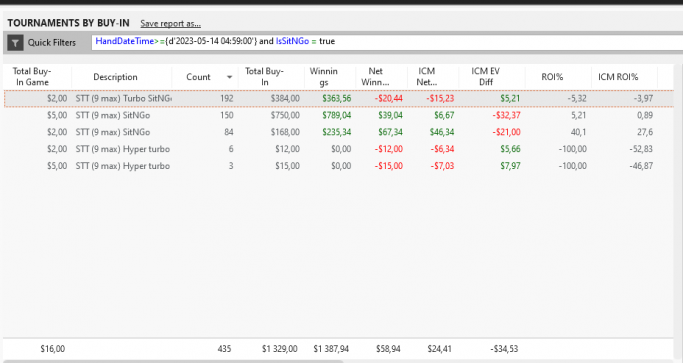Click the net winnings cell '-$15,00'

pos(389,166)
